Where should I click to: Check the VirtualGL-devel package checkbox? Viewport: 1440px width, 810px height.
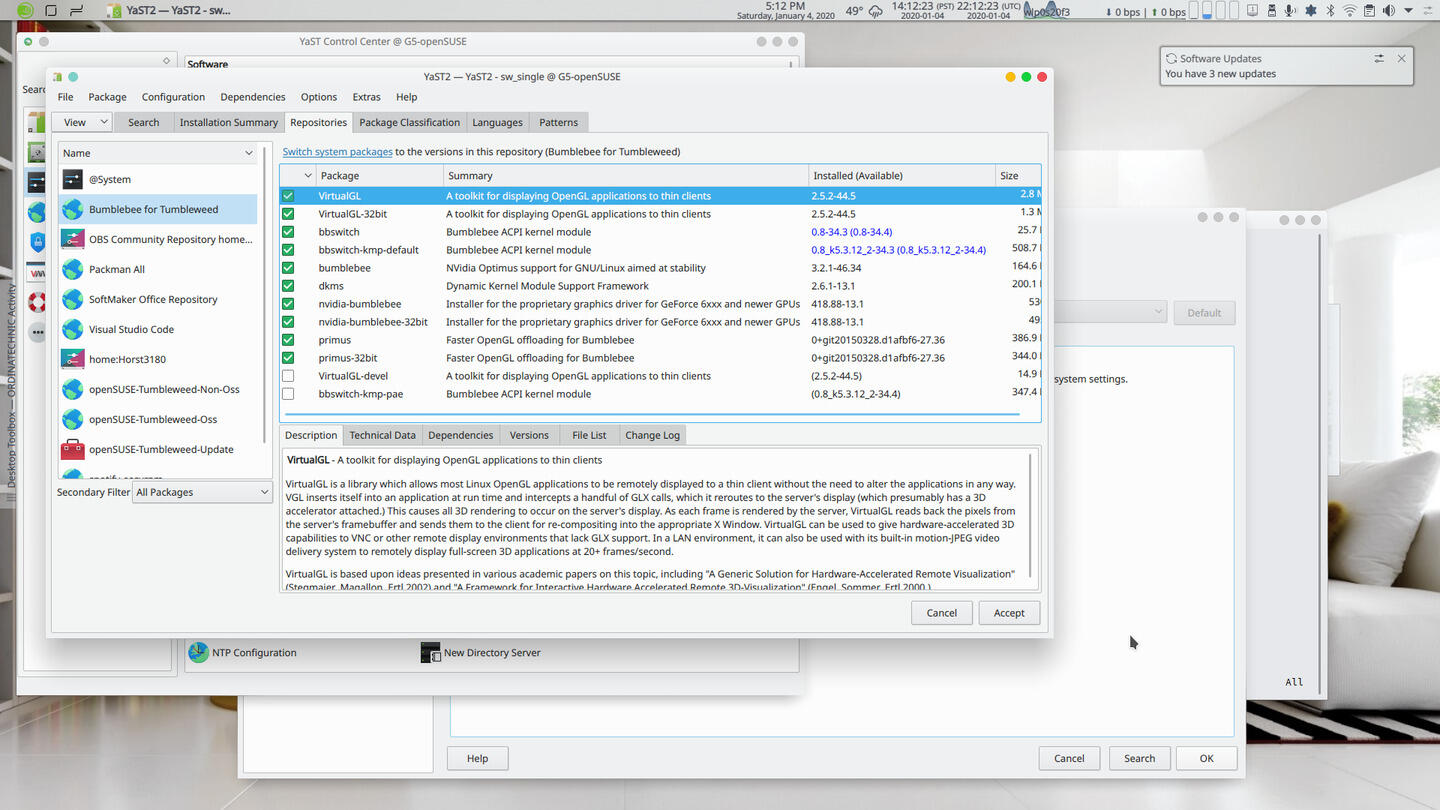pos(288,376)
